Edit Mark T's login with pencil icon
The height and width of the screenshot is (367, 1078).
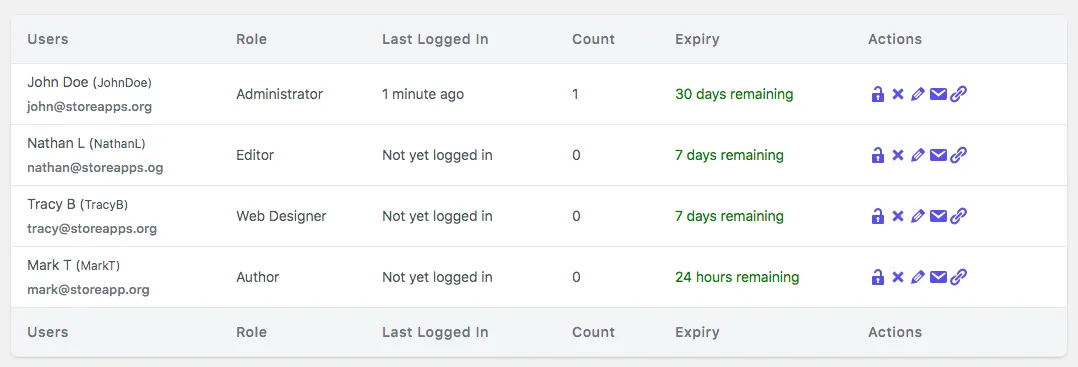pyautogui.click(x=917, y=277)
